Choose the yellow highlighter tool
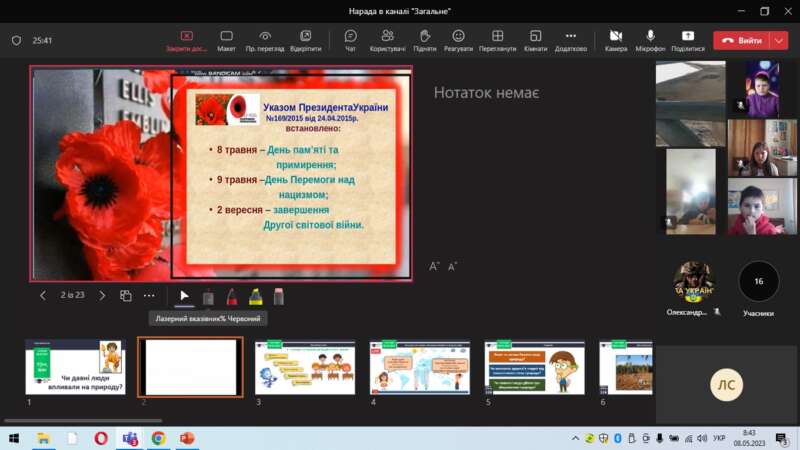This screenshot has height=450, width=800. (x=255, y=296)
